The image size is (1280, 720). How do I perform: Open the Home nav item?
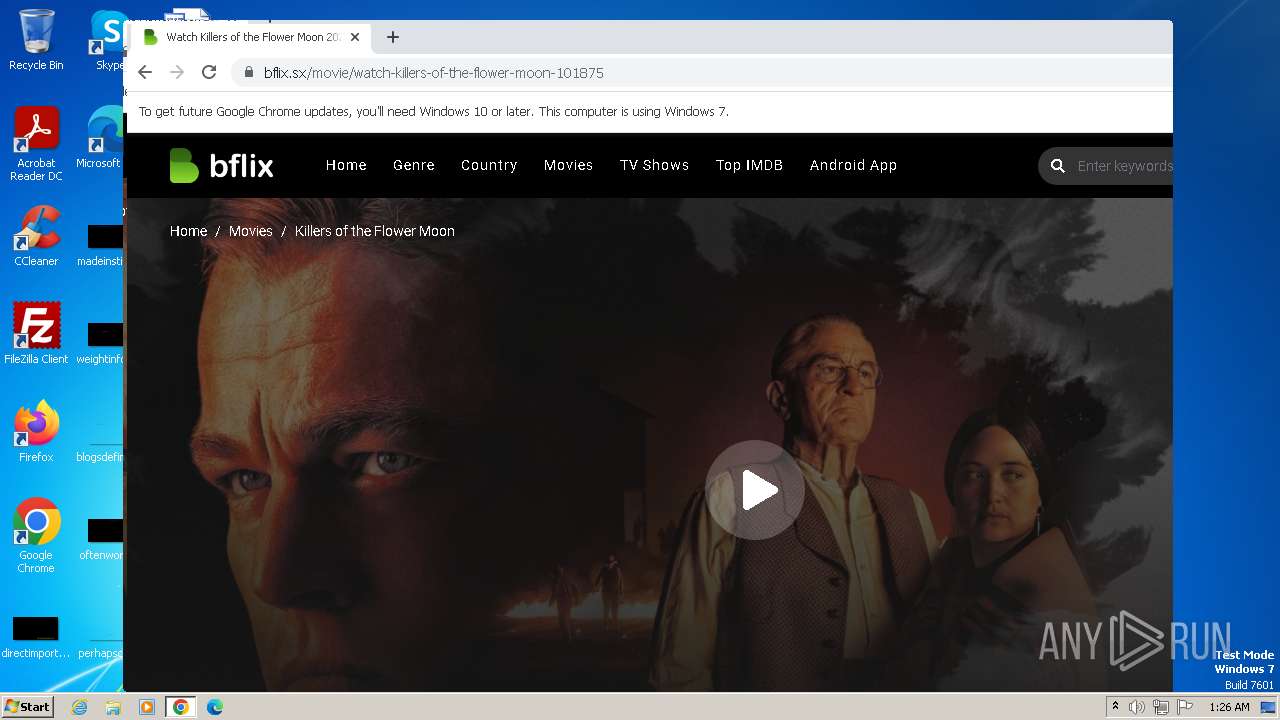(346, 165)
